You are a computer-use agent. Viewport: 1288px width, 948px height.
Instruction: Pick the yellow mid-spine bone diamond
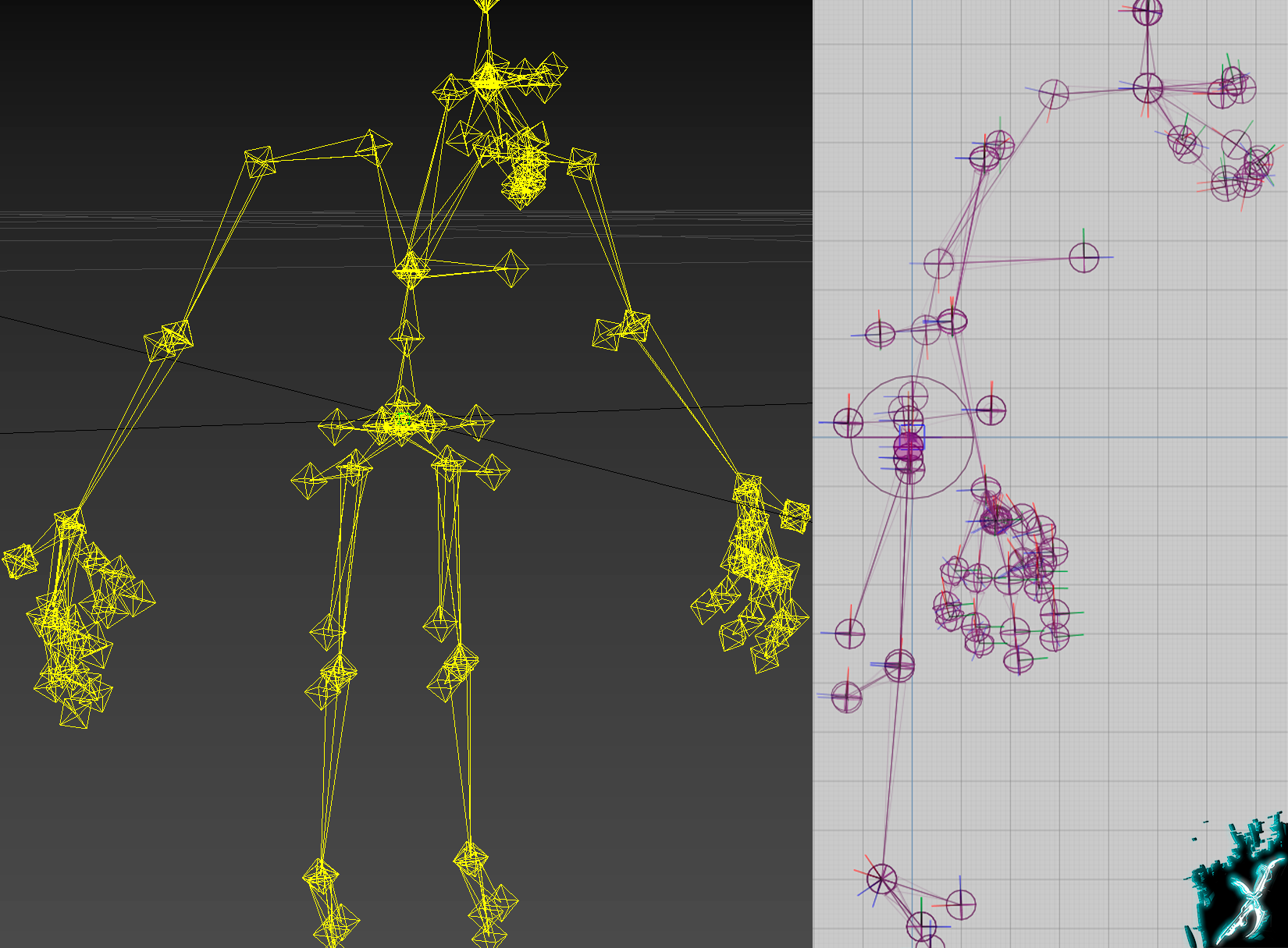pos(407,339)
